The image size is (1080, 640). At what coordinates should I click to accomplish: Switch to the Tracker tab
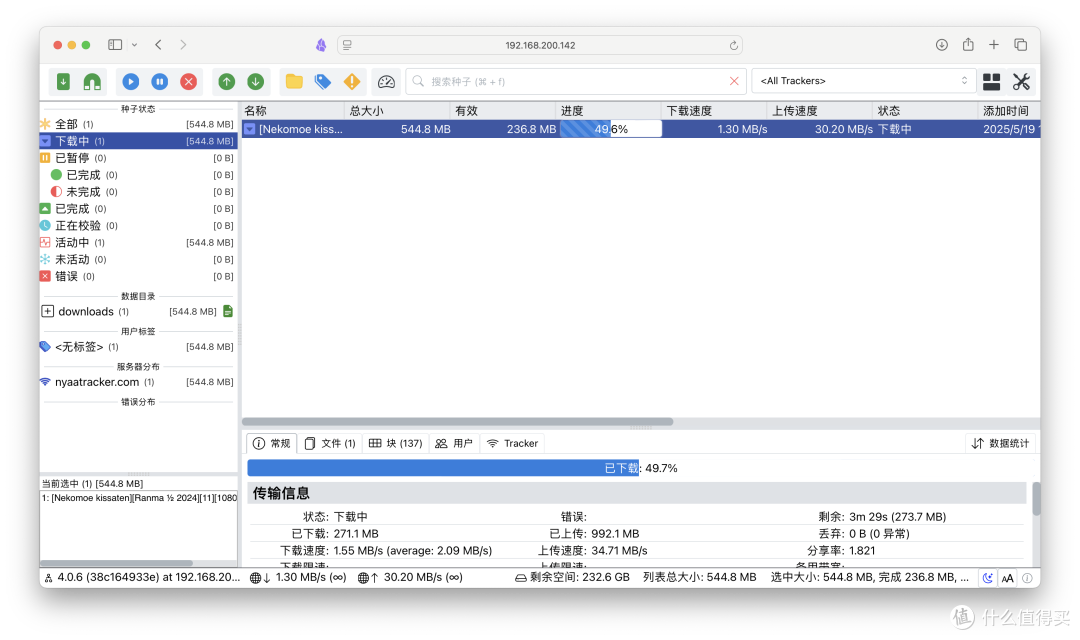[512, 443]
